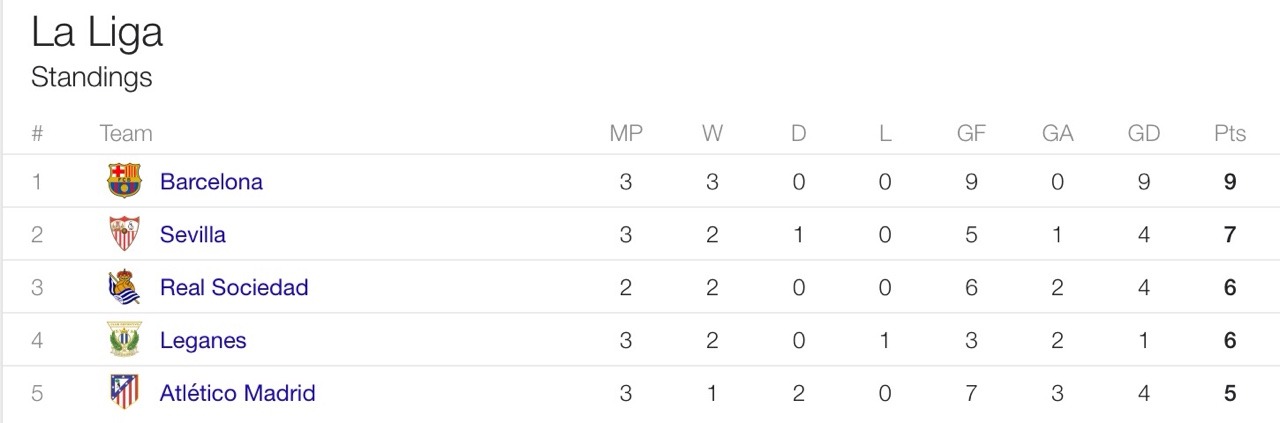This screenshot has width=1280, height=423.
Task: Open the Leganes team link
Action: (203, 340)
